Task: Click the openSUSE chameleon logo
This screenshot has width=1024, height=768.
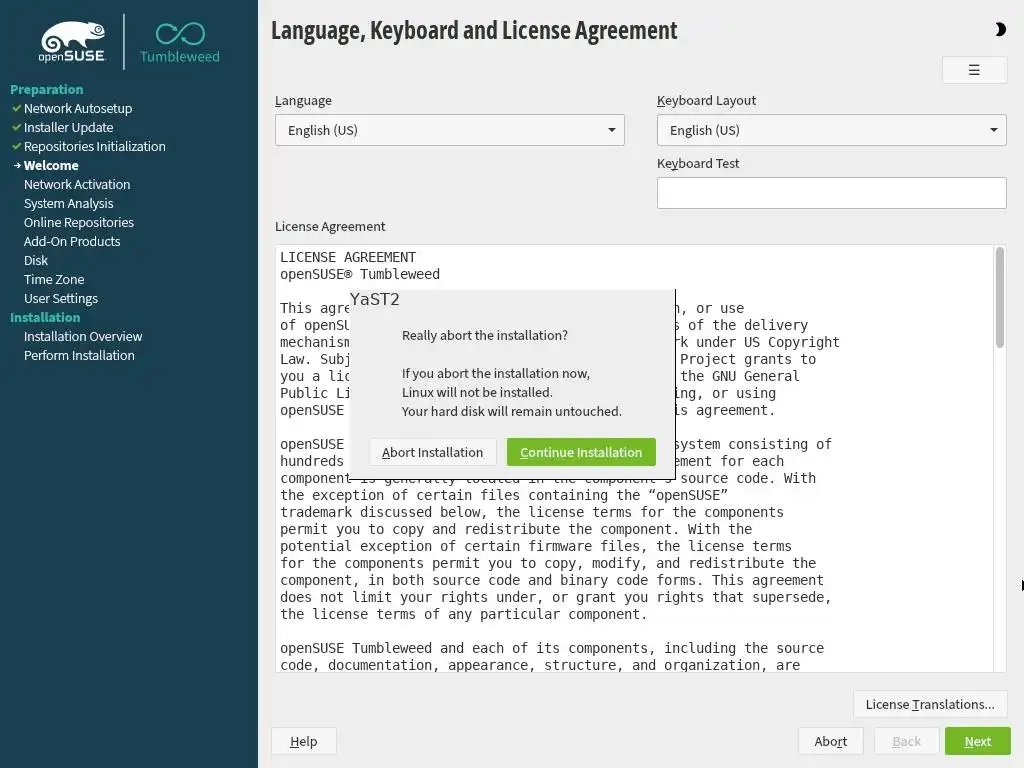Action: (x=72, y=42)
